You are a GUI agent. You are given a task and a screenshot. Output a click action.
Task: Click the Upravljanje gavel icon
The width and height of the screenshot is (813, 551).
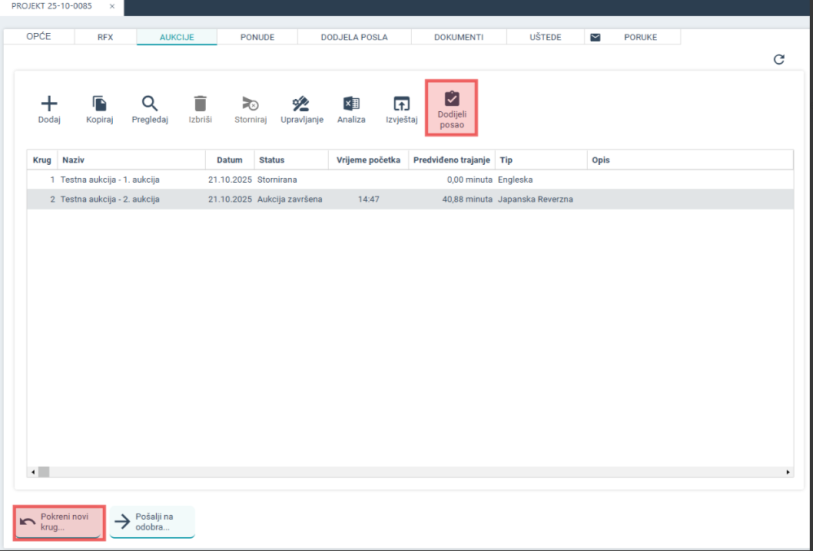[x=301, y=104]
